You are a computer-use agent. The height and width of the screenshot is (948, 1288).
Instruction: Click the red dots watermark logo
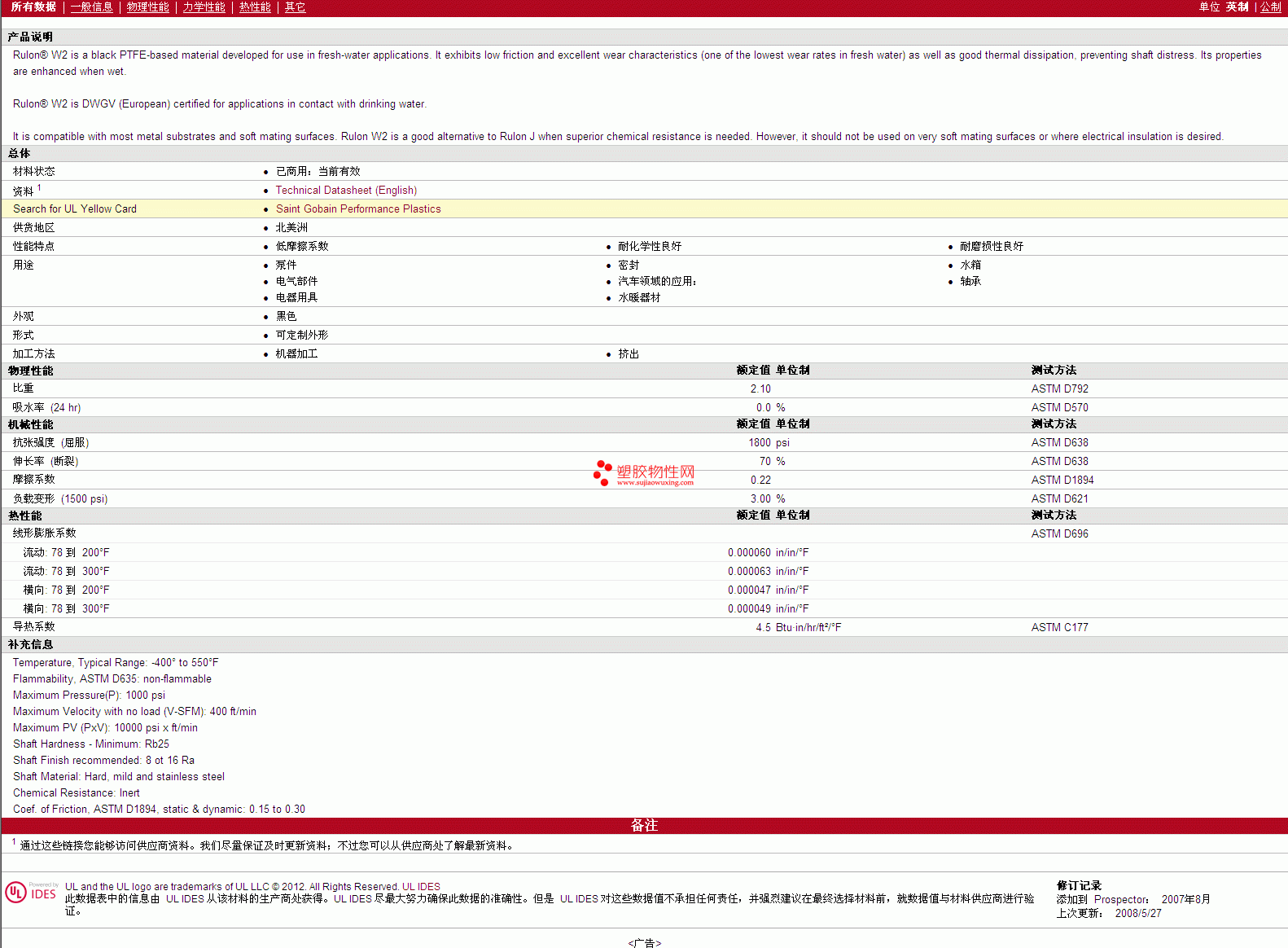(x=602, y=472)
